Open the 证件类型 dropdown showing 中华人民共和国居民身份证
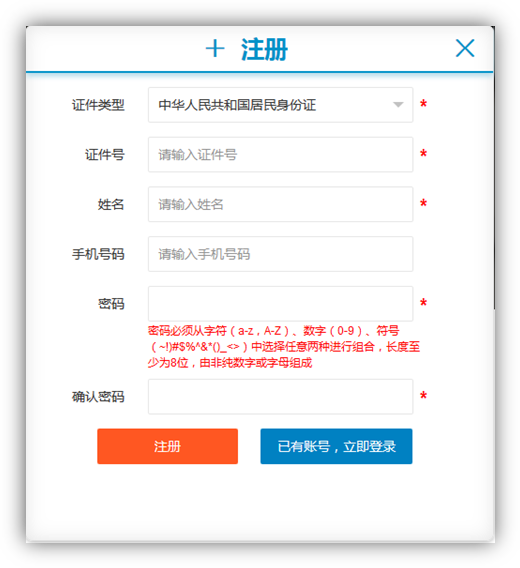 [280, 105]
